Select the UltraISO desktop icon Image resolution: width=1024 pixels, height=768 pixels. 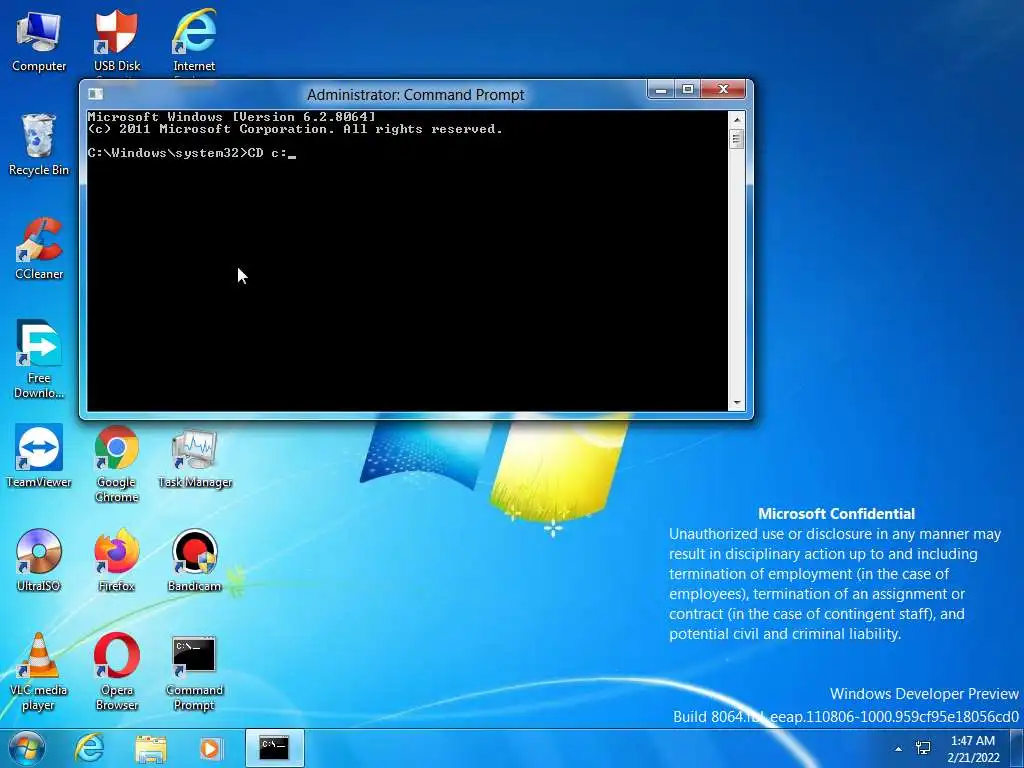point(39,560)
